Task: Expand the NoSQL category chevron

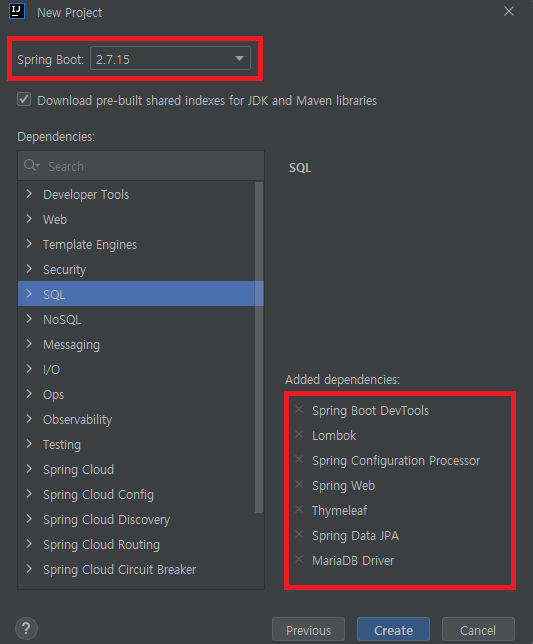Action: [29, 319]
